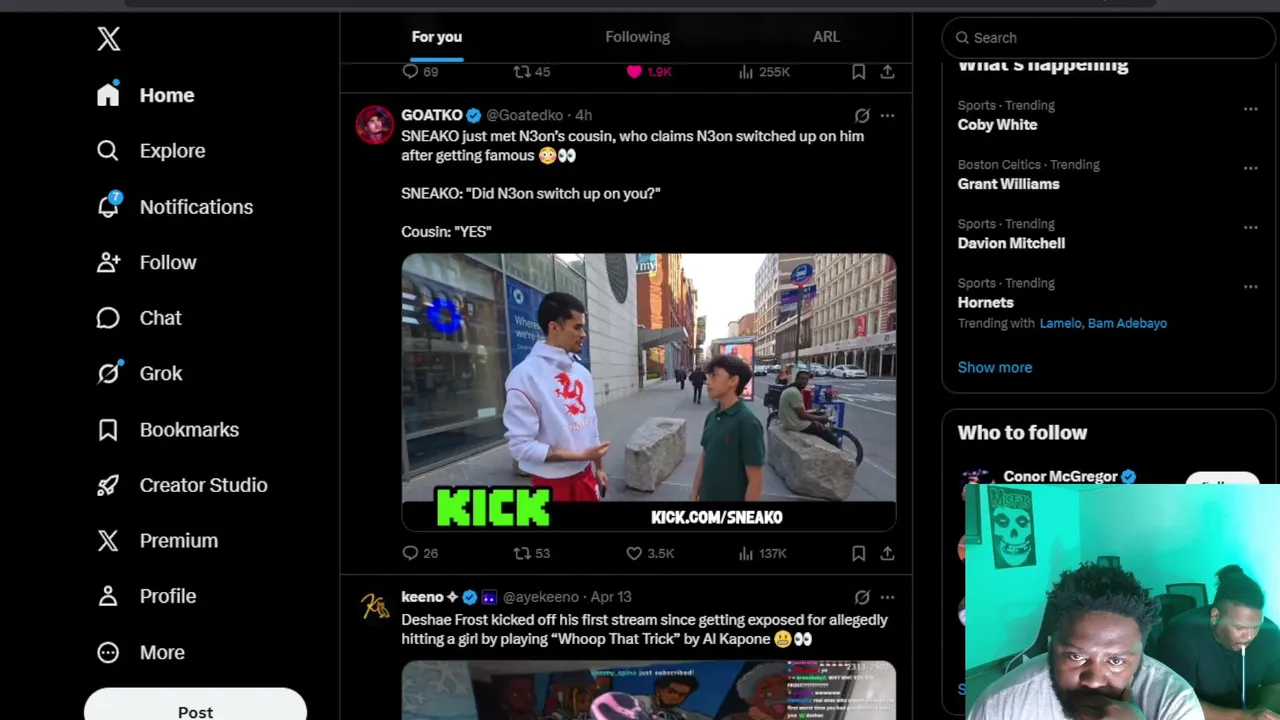The image size is (1280, 720).
Task: Open more options for Davion Mitchell trend
Action: 1250,227
